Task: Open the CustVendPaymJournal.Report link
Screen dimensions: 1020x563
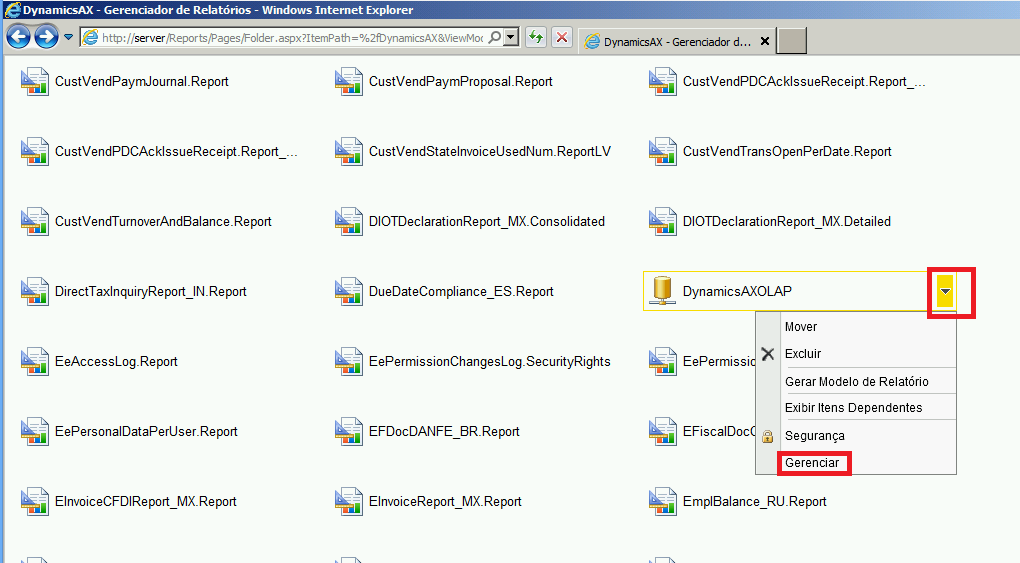Action: (x=142, y=82)
